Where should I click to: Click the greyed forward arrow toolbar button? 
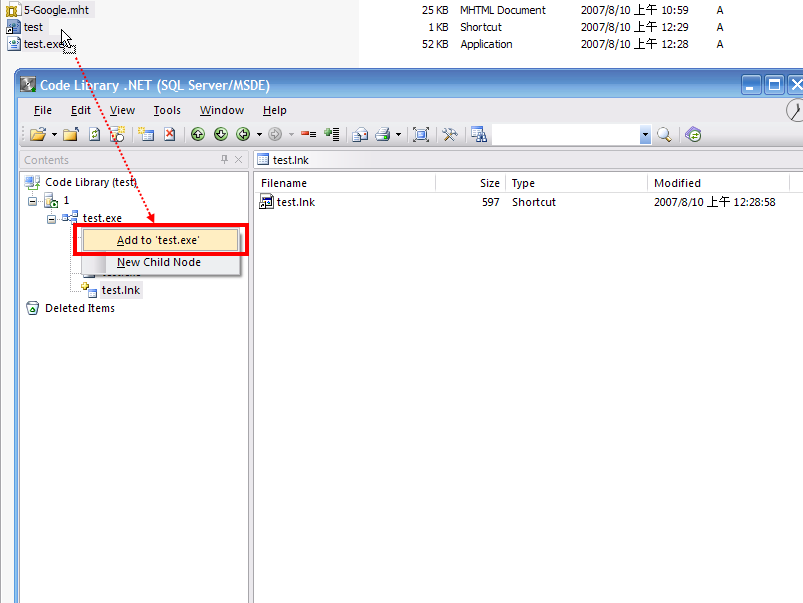click(x=275, y=134)
